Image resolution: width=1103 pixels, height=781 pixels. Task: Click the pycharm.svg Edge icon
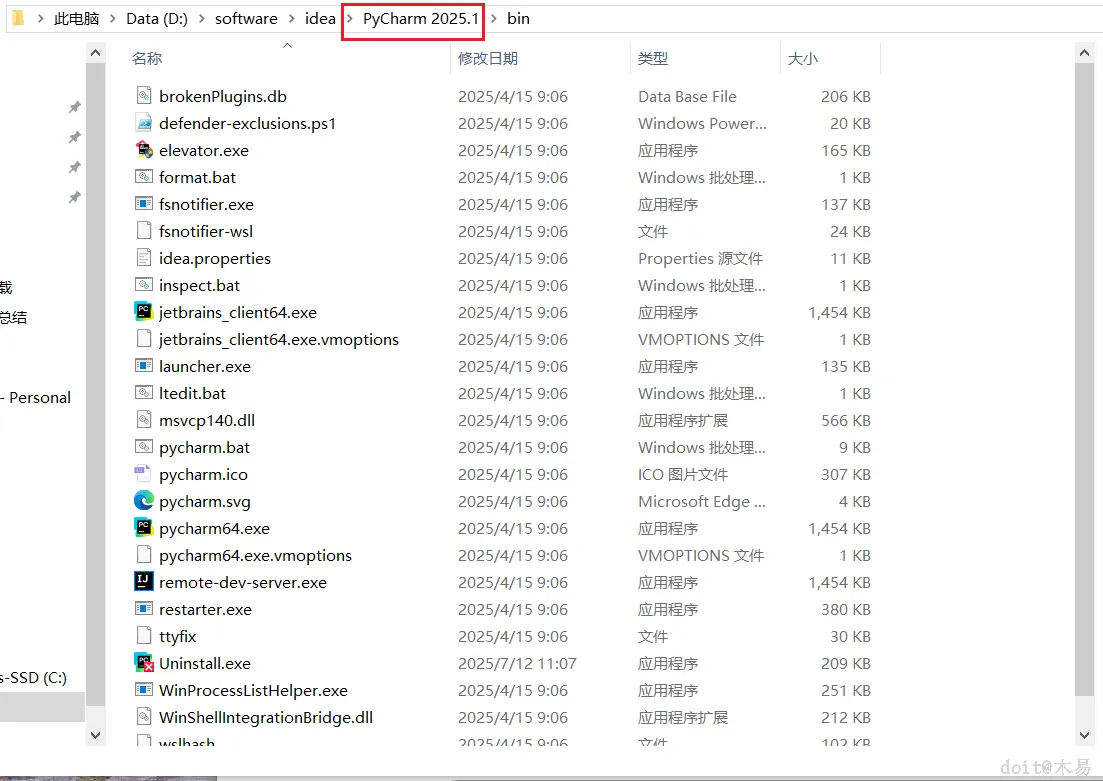pos(144,501)
